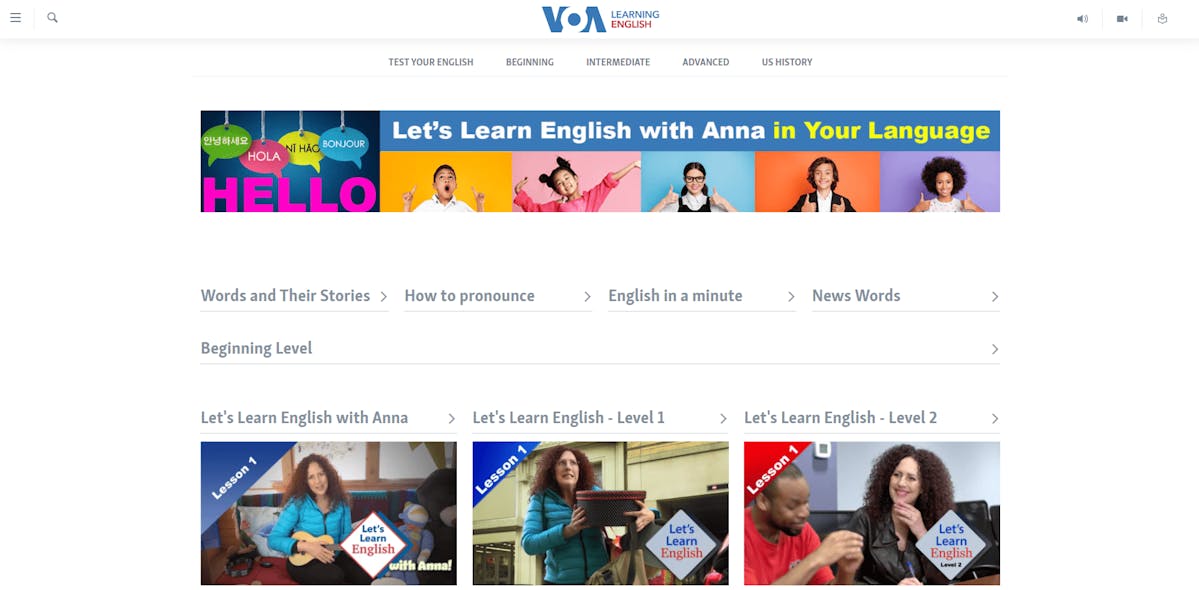Expand the Beginning Level section arrow
This screenshot has height=590, width=1199.
click(995, 349)
